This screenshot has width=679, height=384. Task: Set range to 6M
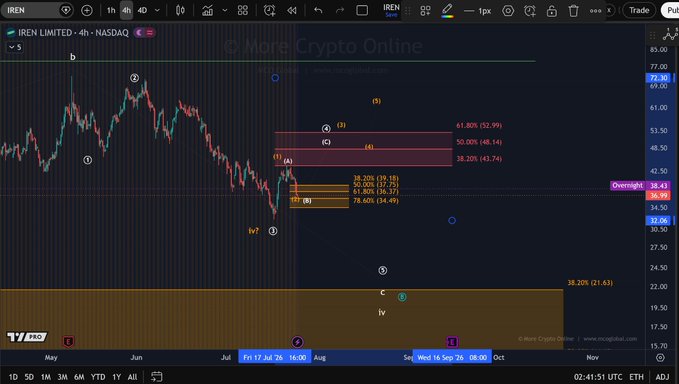[79, 377]
